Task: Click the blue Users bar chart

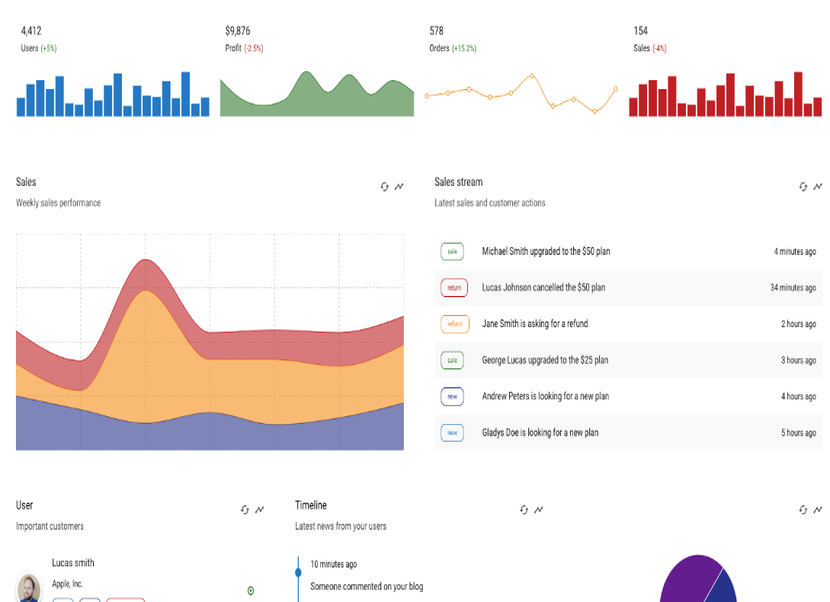Action: point(113,94)
